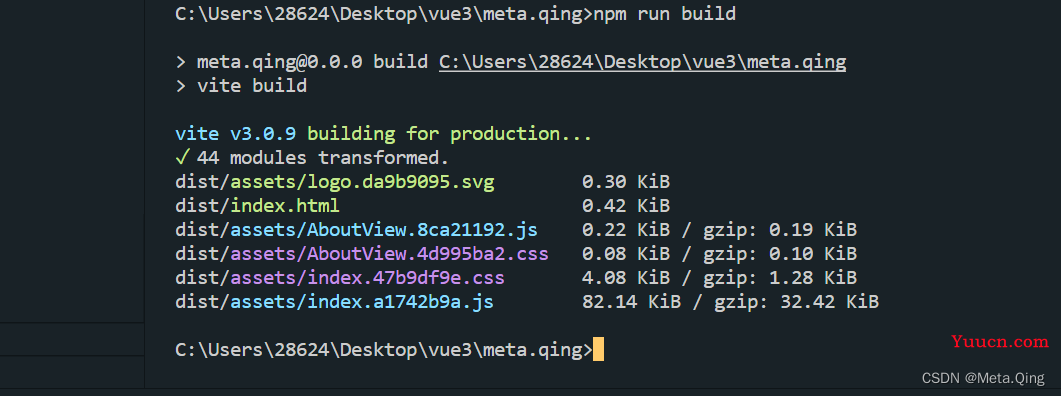Click the 'npm run build' command text
1061x396 pixels.
664,14
